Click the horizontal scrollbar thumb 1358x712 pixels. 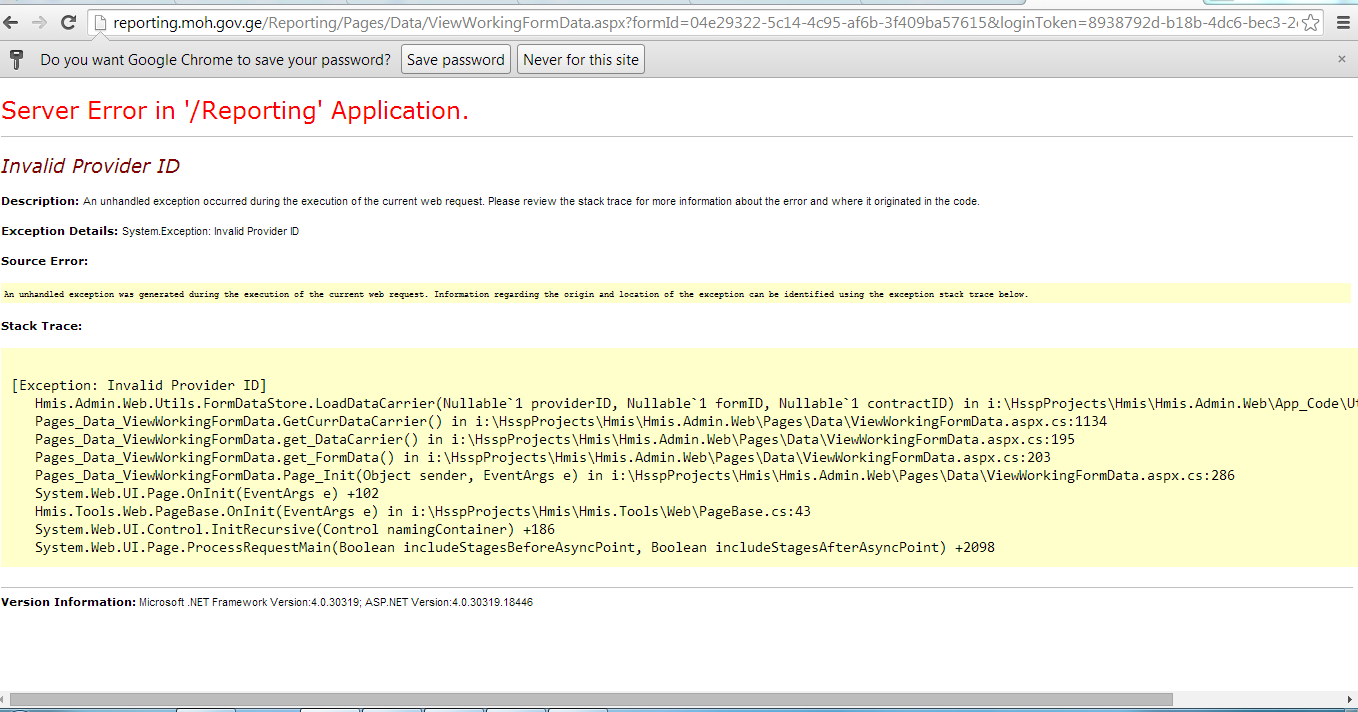click(x=590, y=699)
